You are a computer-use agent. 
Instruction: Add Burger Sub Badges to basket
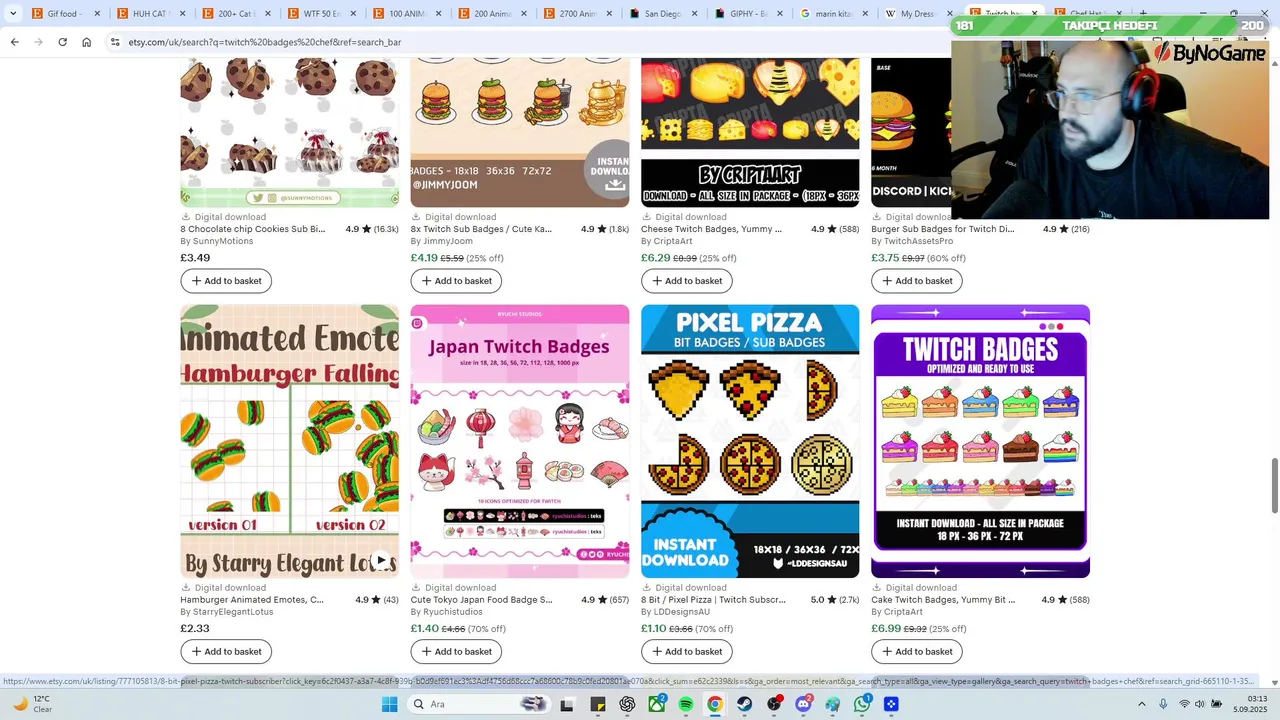click(x=916, y=281)
